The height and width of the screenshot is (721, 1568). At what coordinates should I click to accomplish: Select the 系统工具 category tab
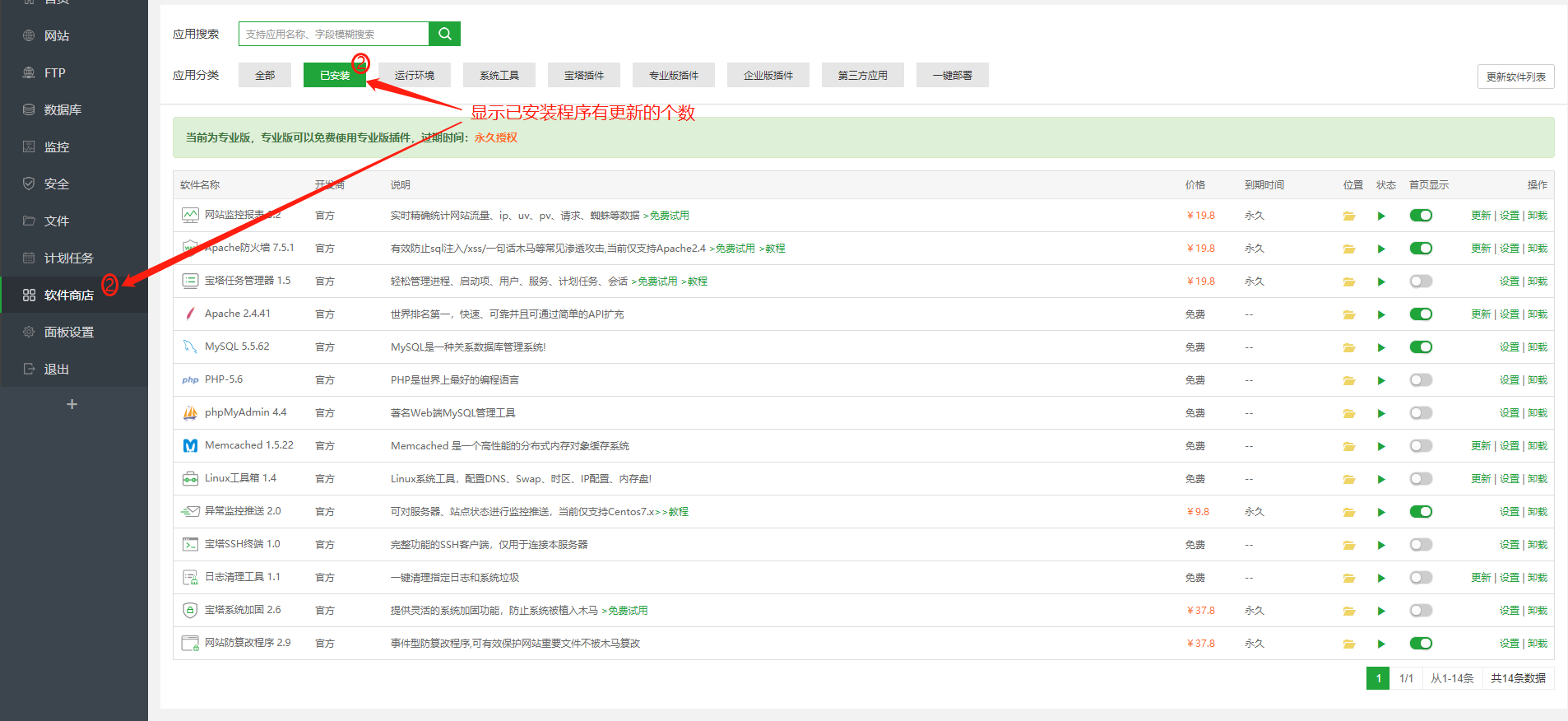point(499,75)
